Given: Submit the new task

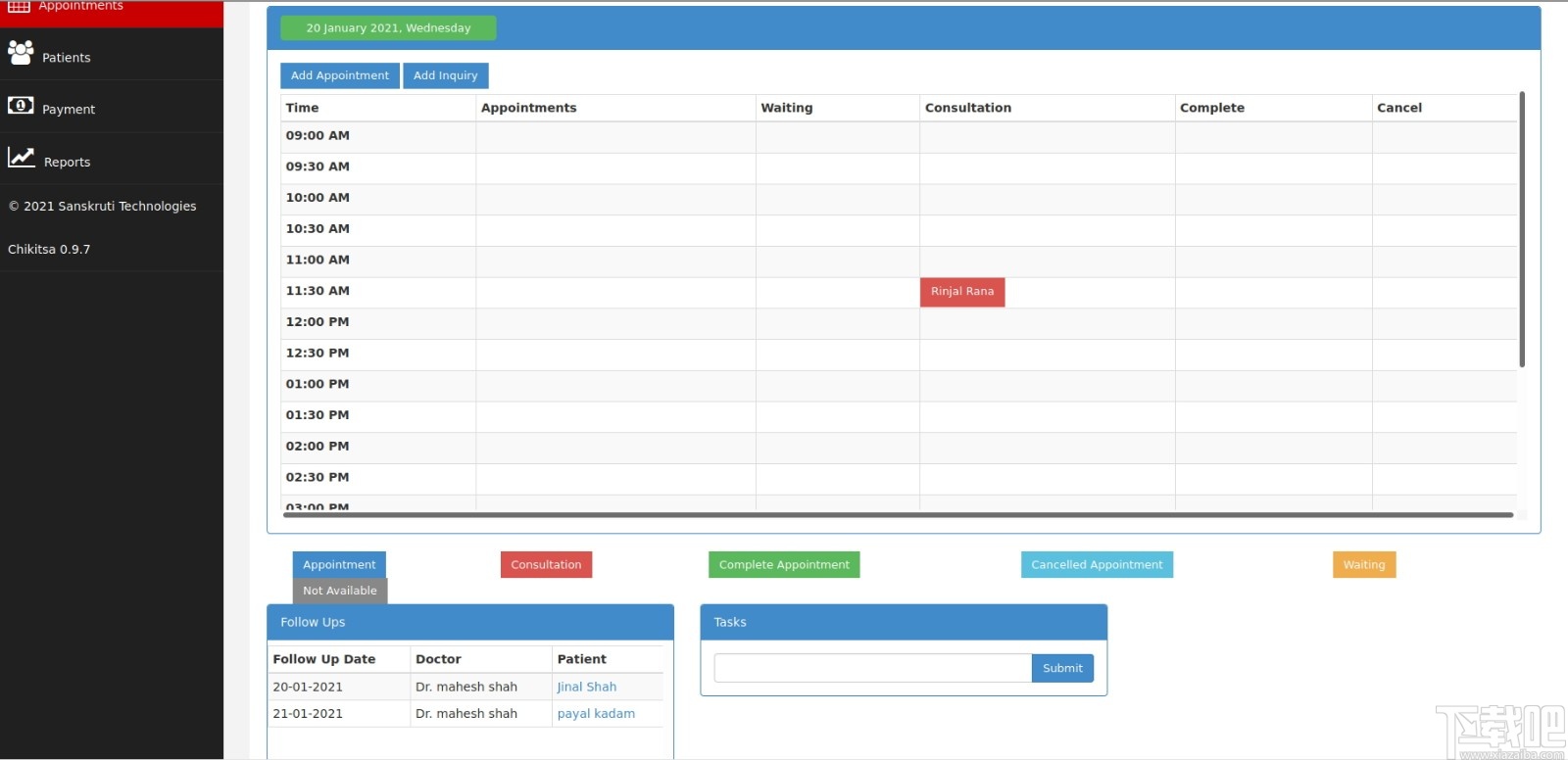Looking at the screenshot, I should point(1062,668).
